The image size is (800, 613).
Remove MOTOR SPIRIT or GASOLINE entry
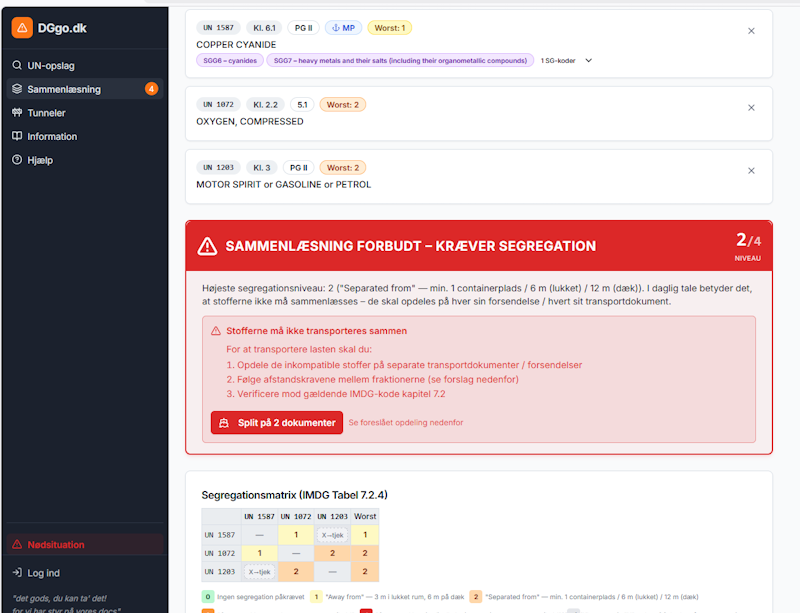[x=751, y=171]
